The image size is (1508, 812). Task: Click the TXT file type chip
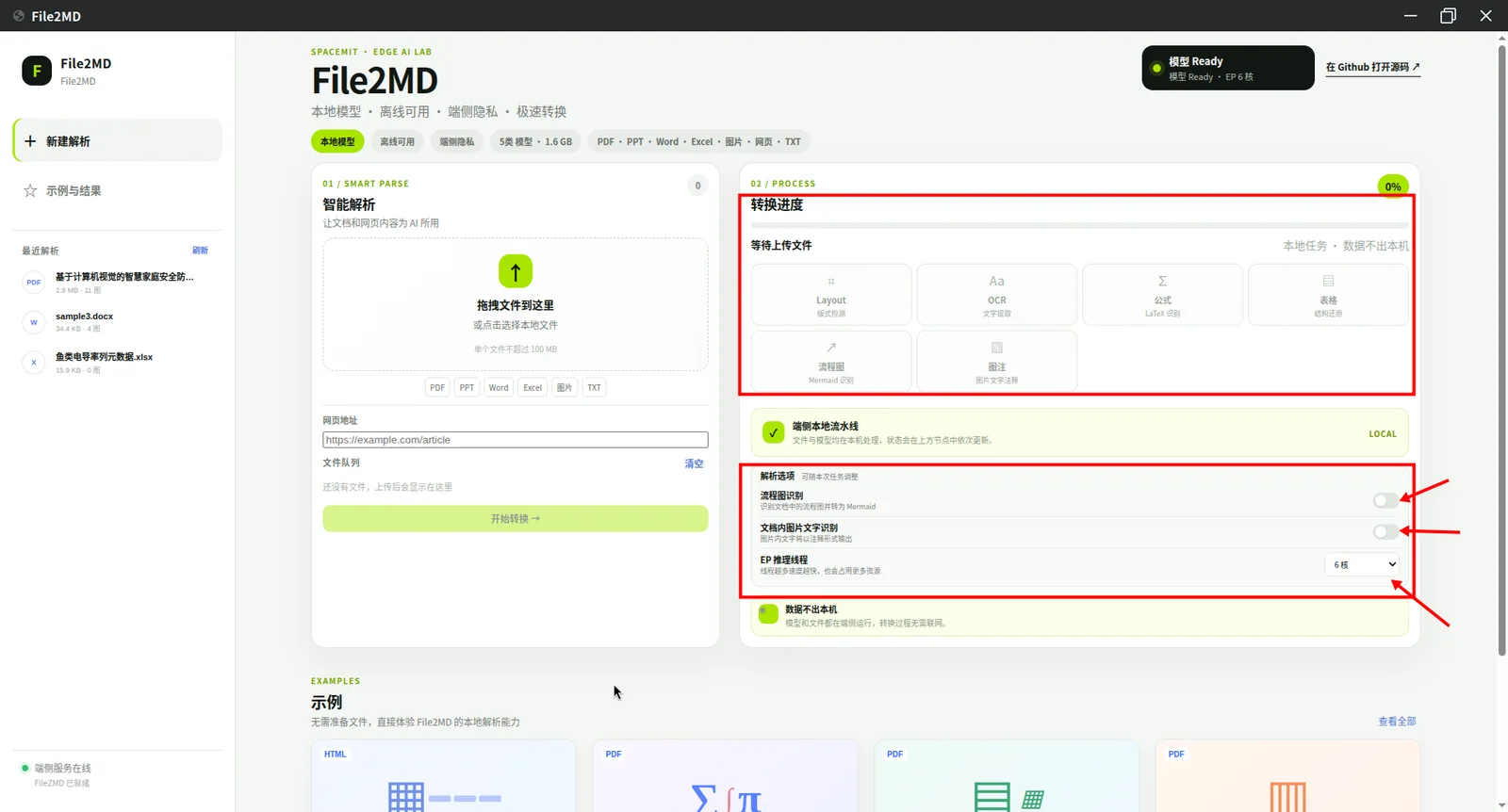(594, 387)
